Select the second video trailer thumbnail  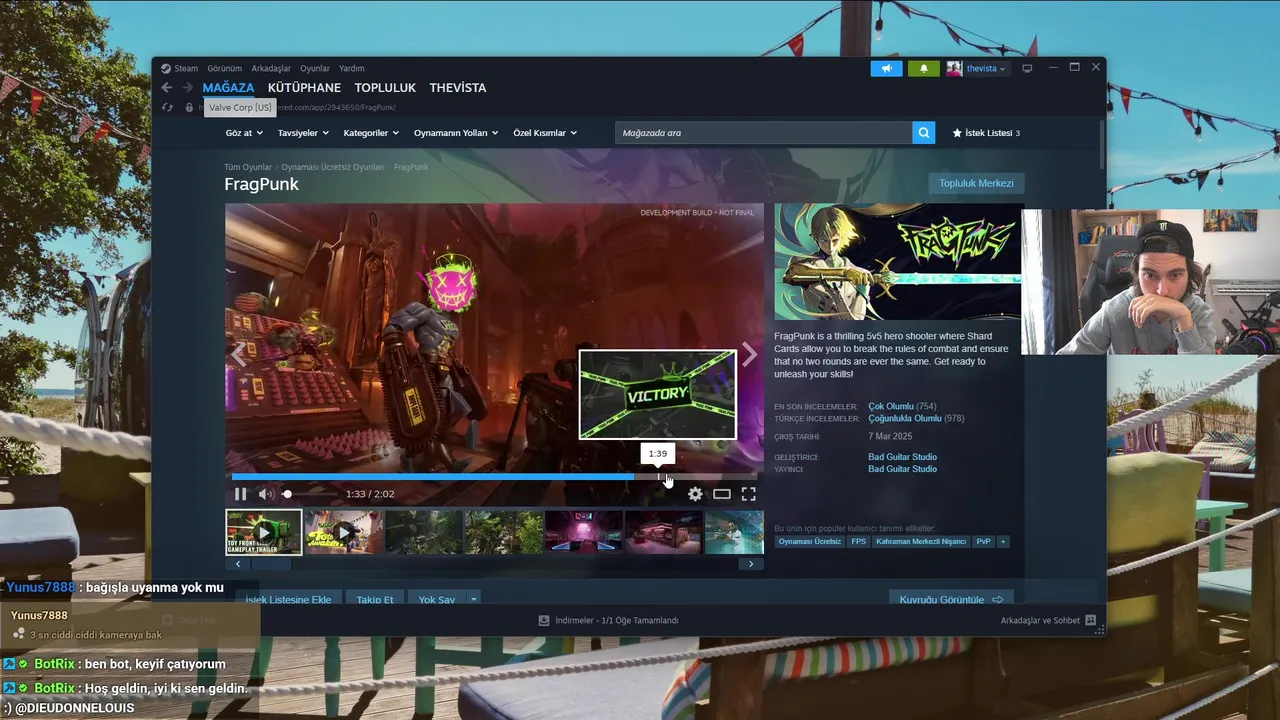pos(344,532)
